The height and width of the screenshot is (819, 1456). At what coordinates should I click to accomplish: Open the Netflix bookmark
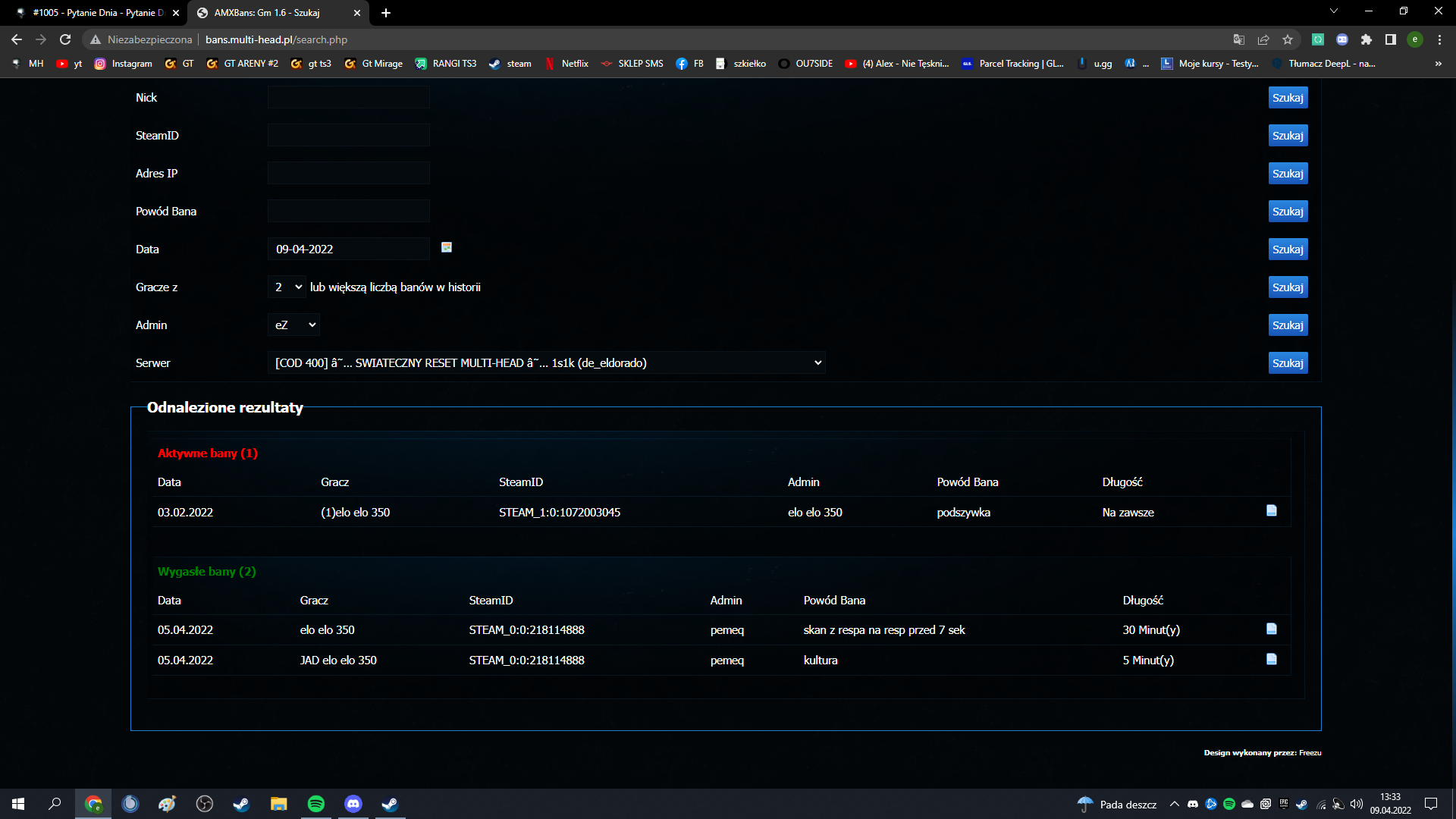[566, 64]
